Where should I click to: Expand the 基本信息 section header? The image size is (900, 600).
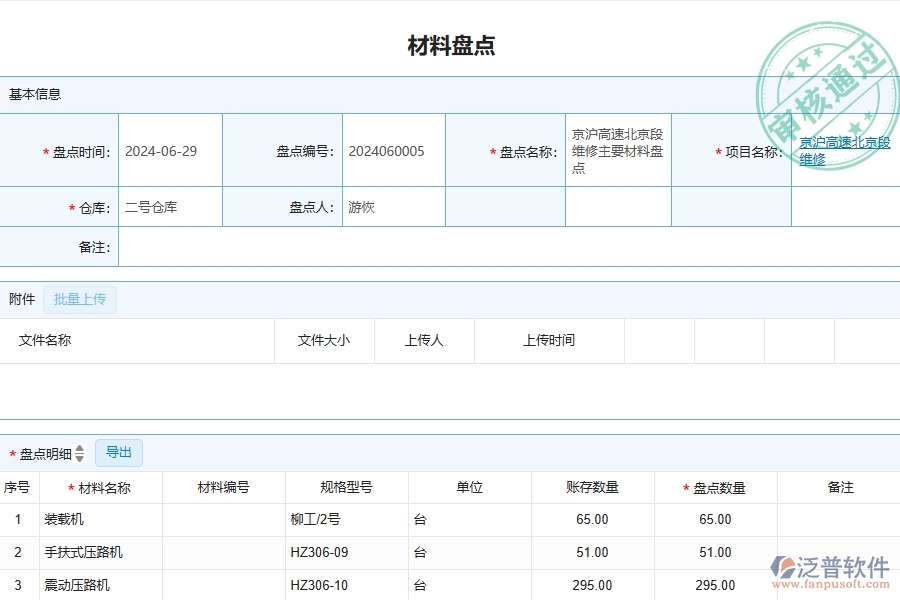pos(35,94)
